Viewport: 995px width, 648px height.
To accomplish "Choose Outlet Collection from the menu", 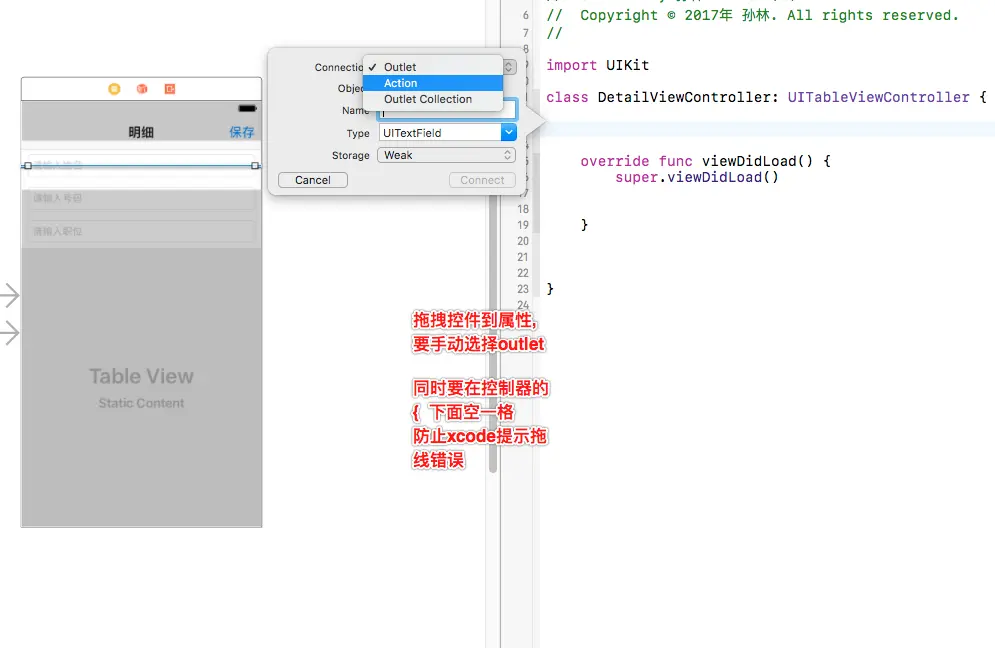I will (433, 99).
